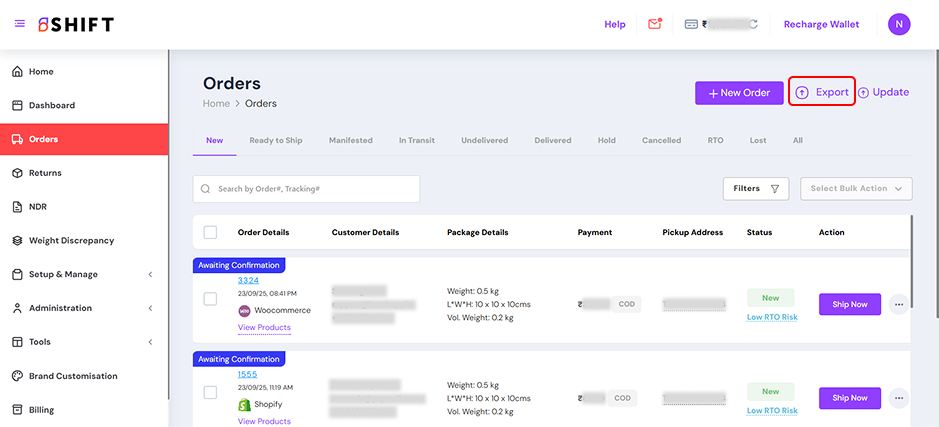Tick checkbox for order 1555
939x427 pixels.
[210, 392]
